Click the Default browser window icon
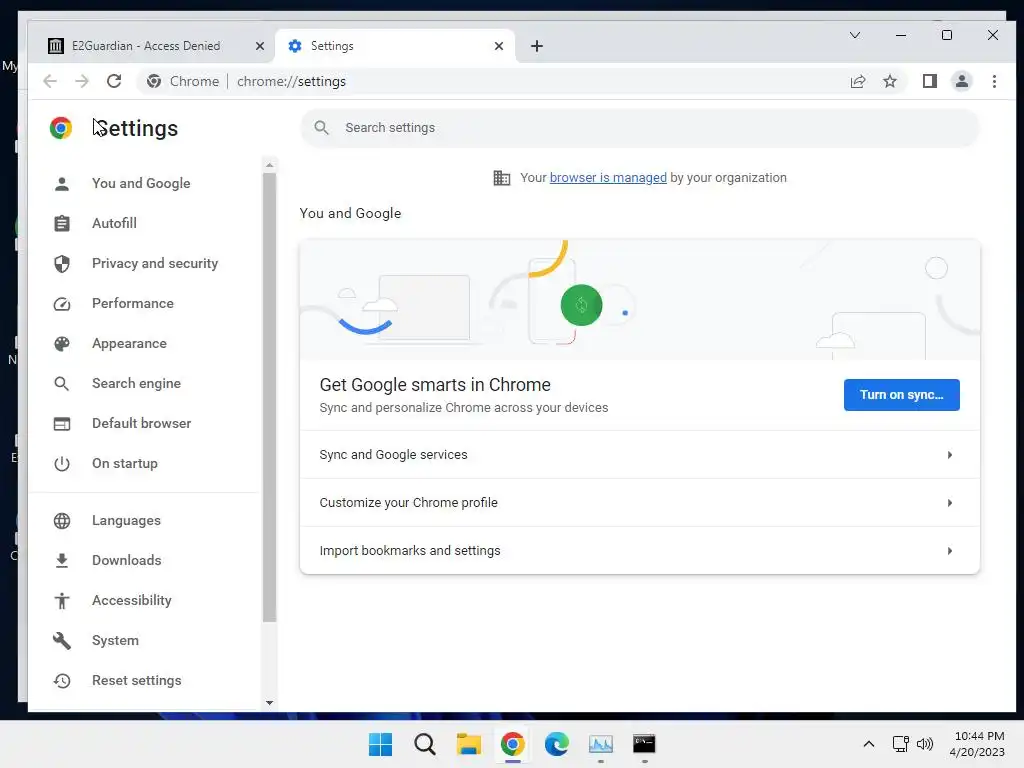This screenshot has width=1024, height=768. coord(62,424)
